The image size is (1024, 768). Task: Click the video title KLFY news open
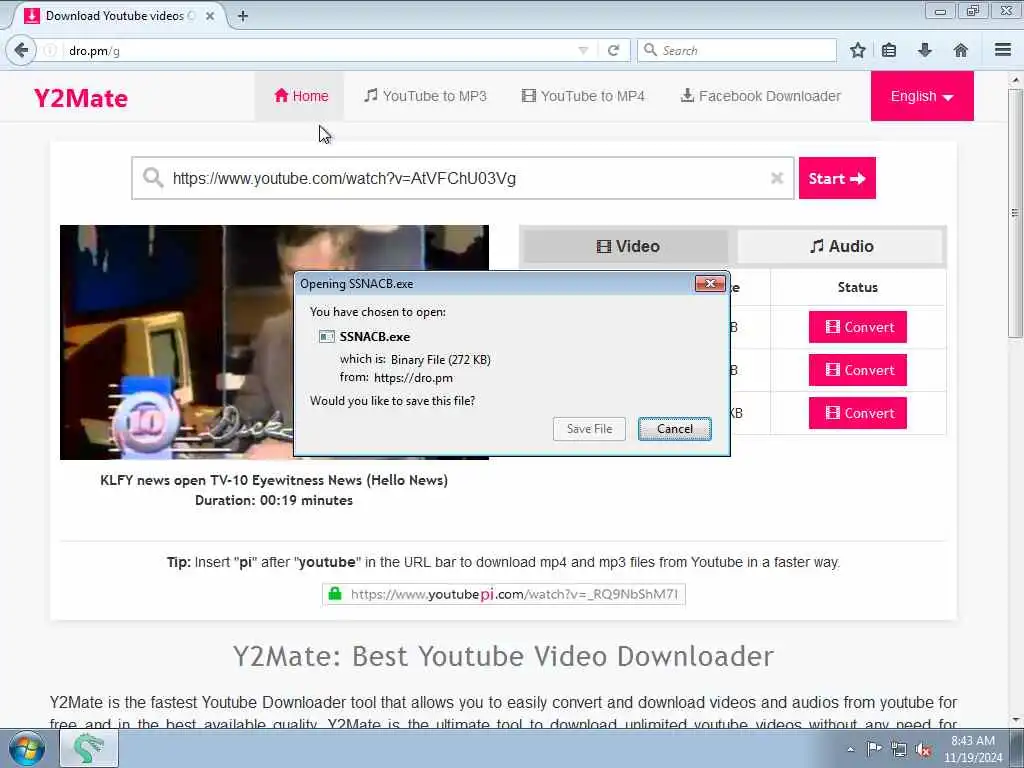tap(274, 480)
